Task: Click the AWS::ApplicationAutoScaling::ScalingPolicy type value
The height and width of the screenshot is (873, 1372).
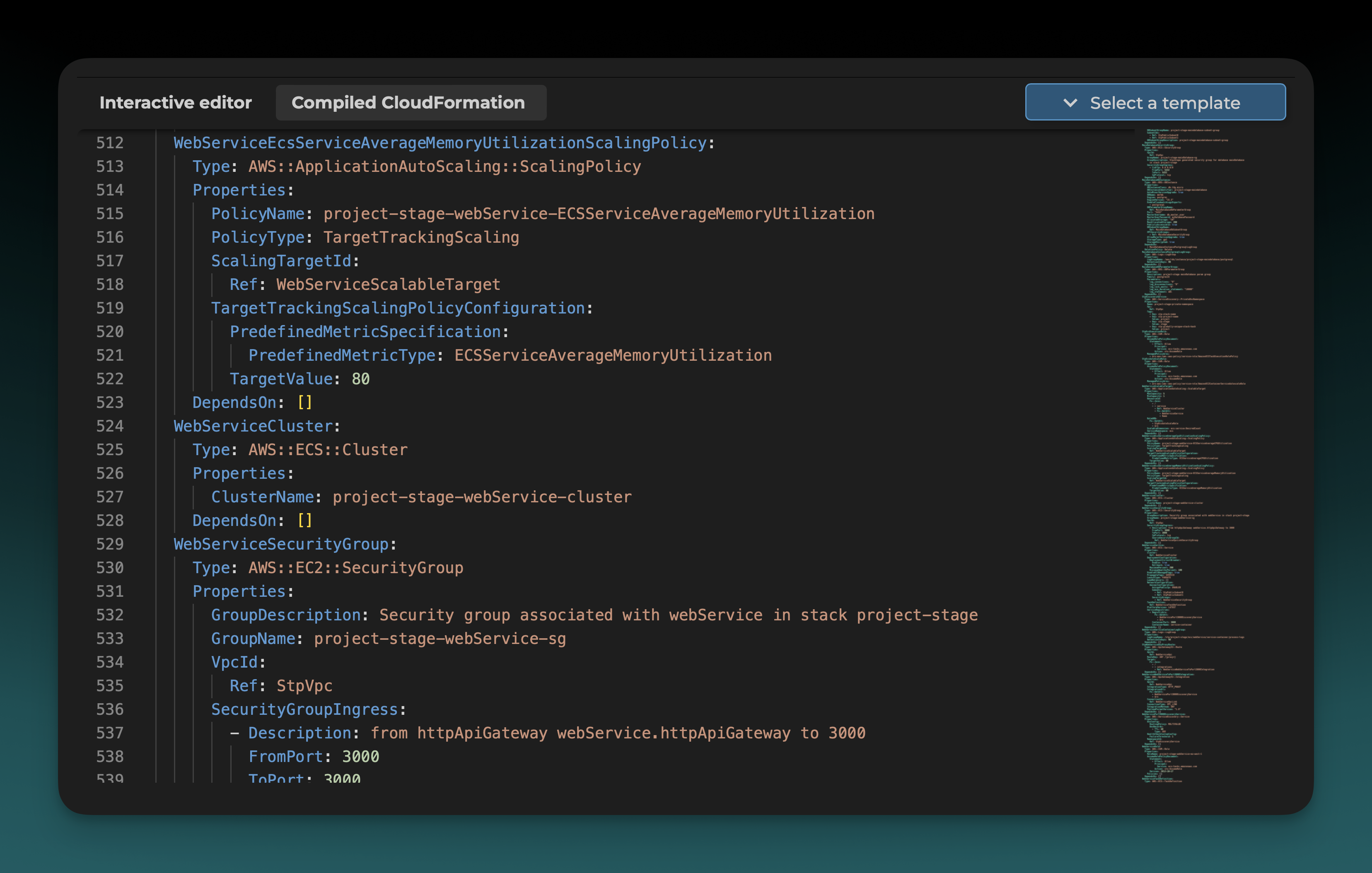Action: (444, 167)
